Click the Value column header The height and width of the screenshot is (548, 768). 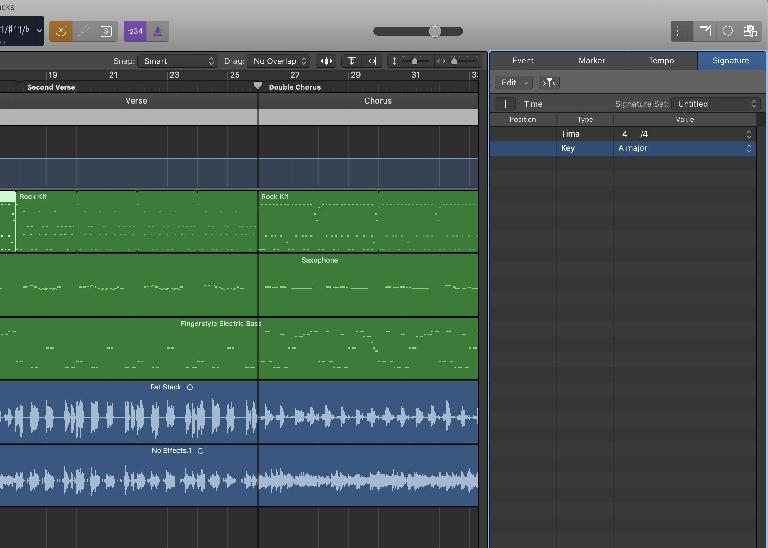pos(684,119)
